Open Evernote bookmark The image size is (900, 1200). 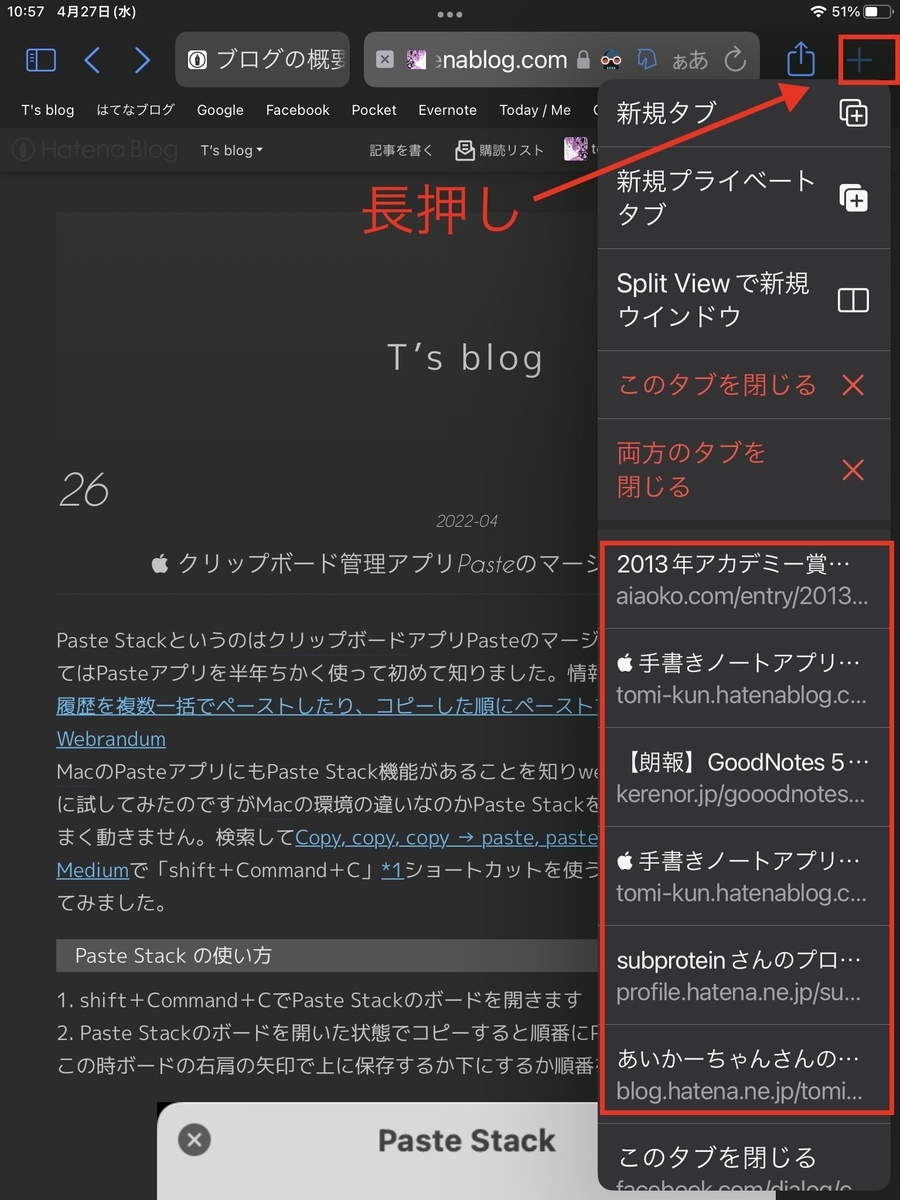pyautogui.click(x=448, y=110)
